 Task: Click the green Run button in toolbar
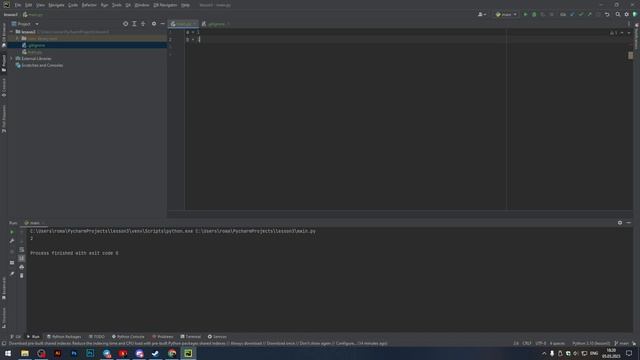pos(525,15)
